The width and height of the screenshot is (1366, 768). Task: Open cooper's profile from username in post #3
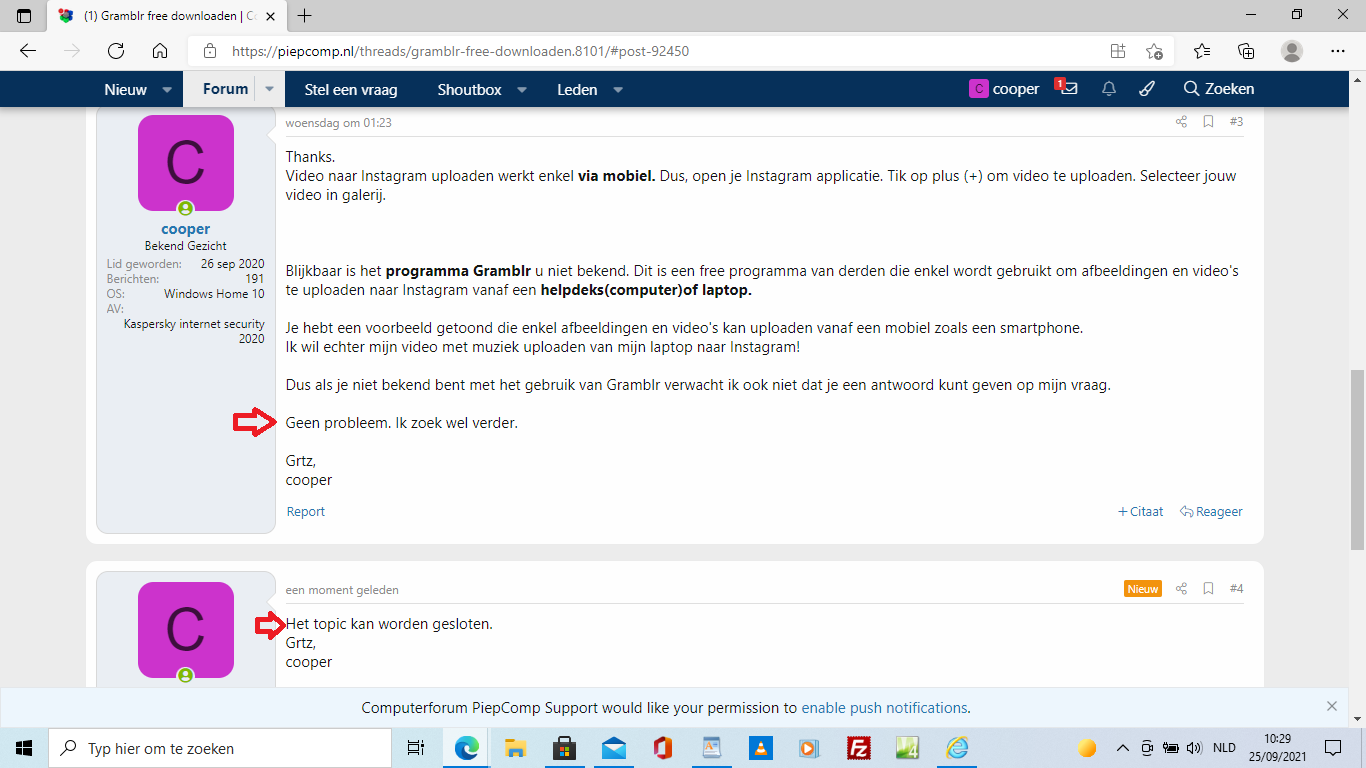186,229
